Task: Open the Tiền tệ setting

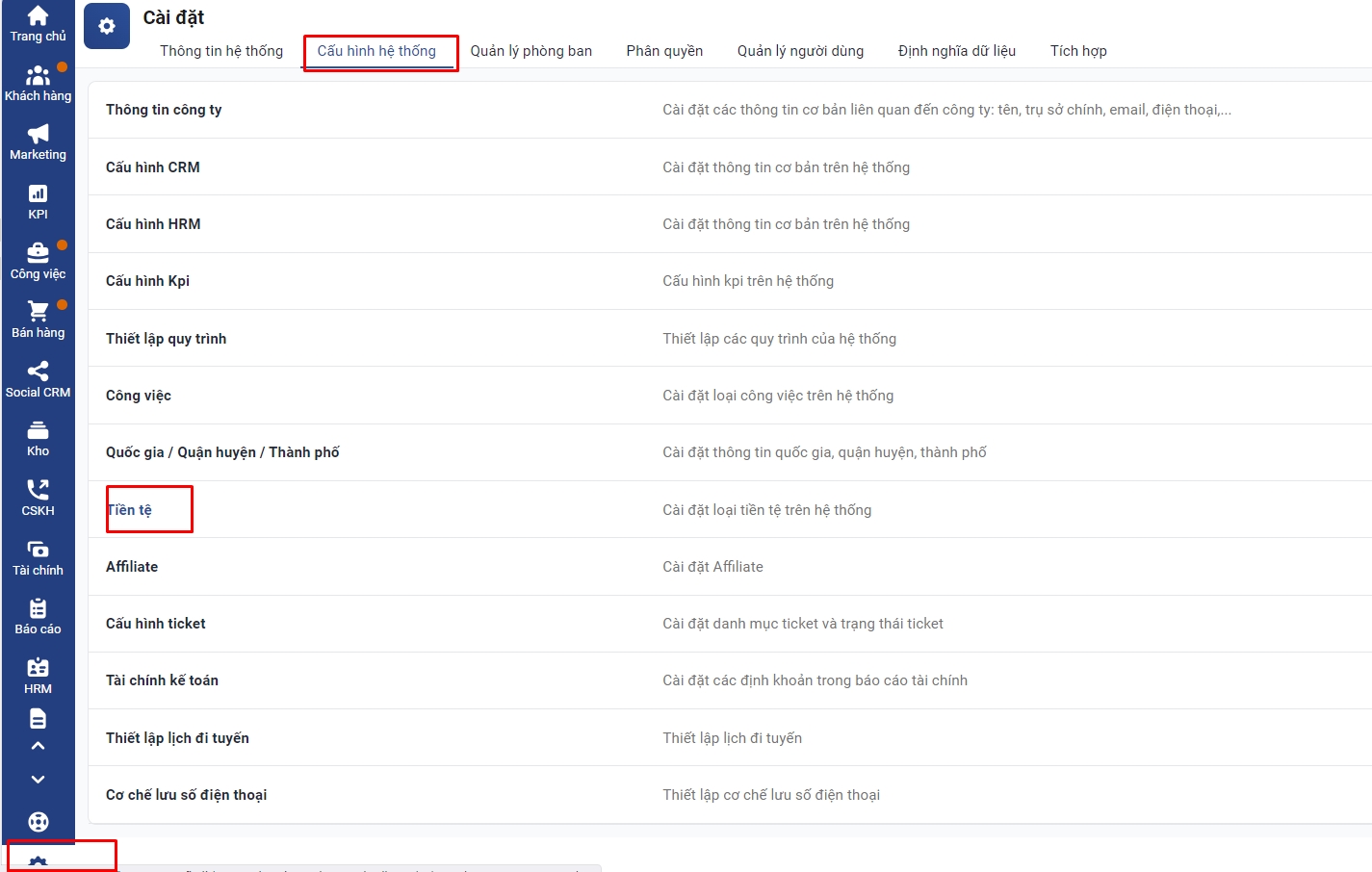Action: click(x=130, y=510)
